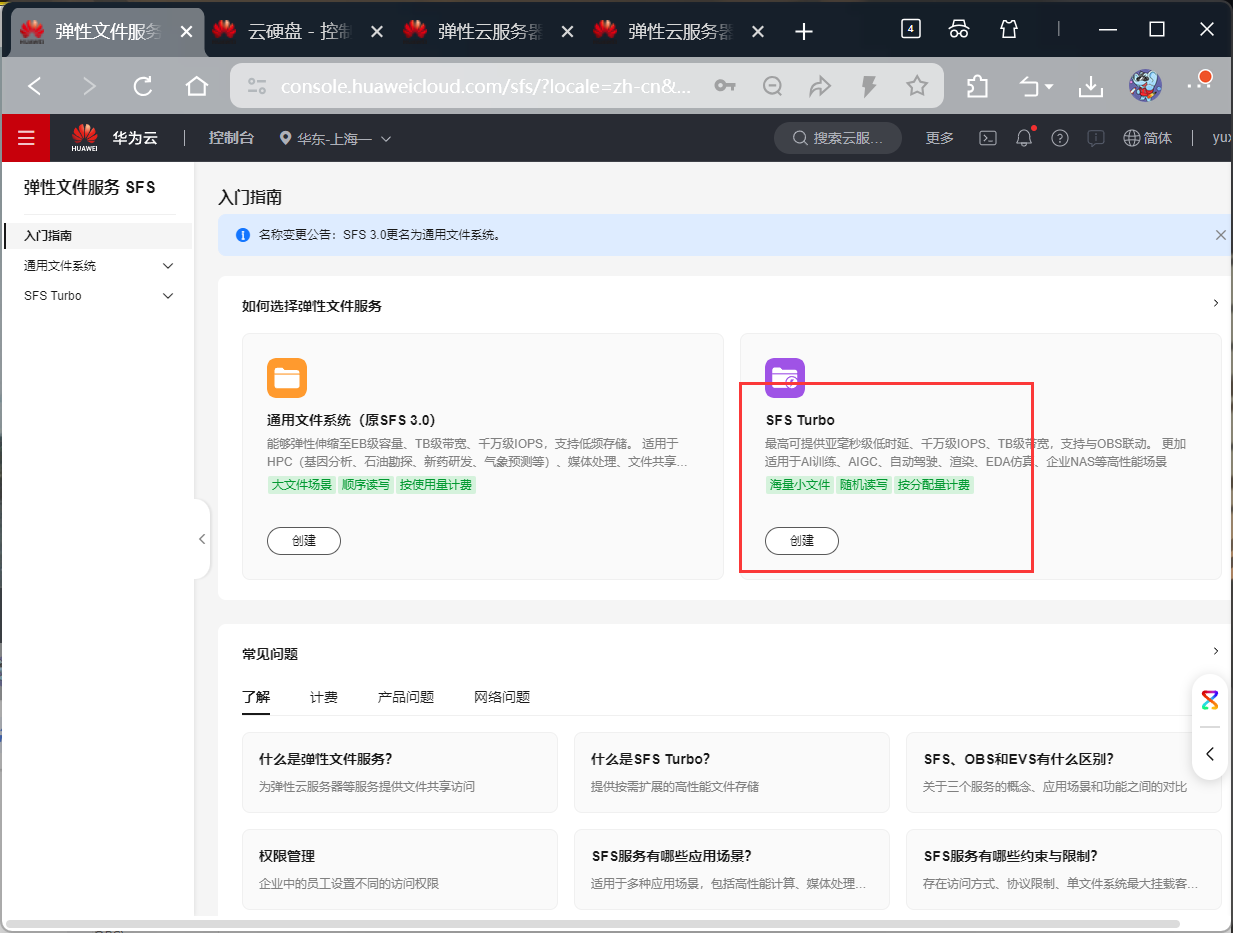Viewport: 1233px width, 933px height.
Task: Switch to the 网络问题 FAQ tab
Action: [x=502, y=697]
